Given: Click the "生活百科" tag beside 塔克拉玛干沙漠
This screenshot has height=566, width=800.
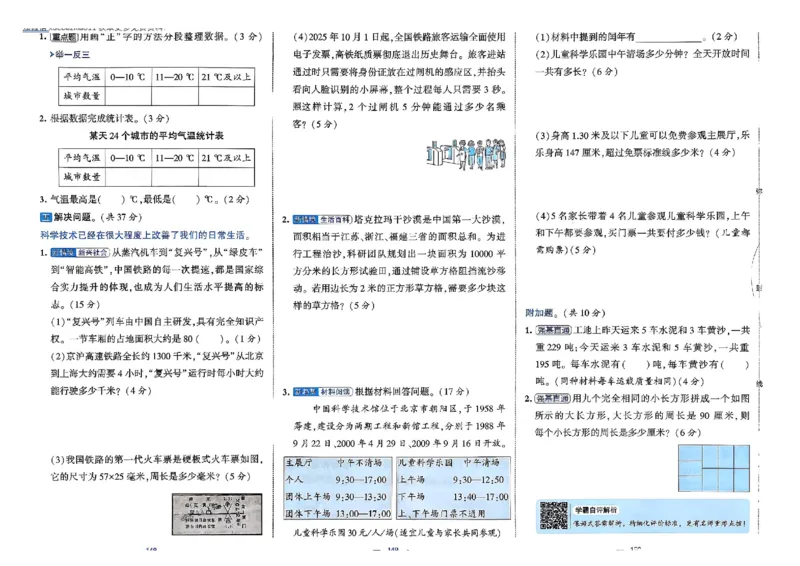Looking at the screenshot, I should [x=335, y=219].
